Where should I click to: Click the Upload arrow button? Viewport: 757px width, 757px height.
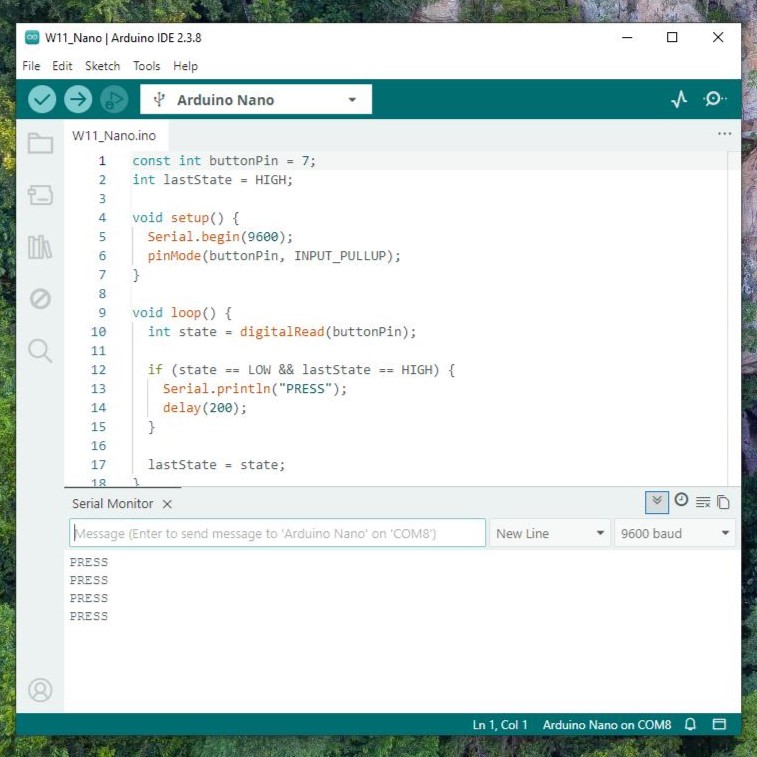point(78,99)
